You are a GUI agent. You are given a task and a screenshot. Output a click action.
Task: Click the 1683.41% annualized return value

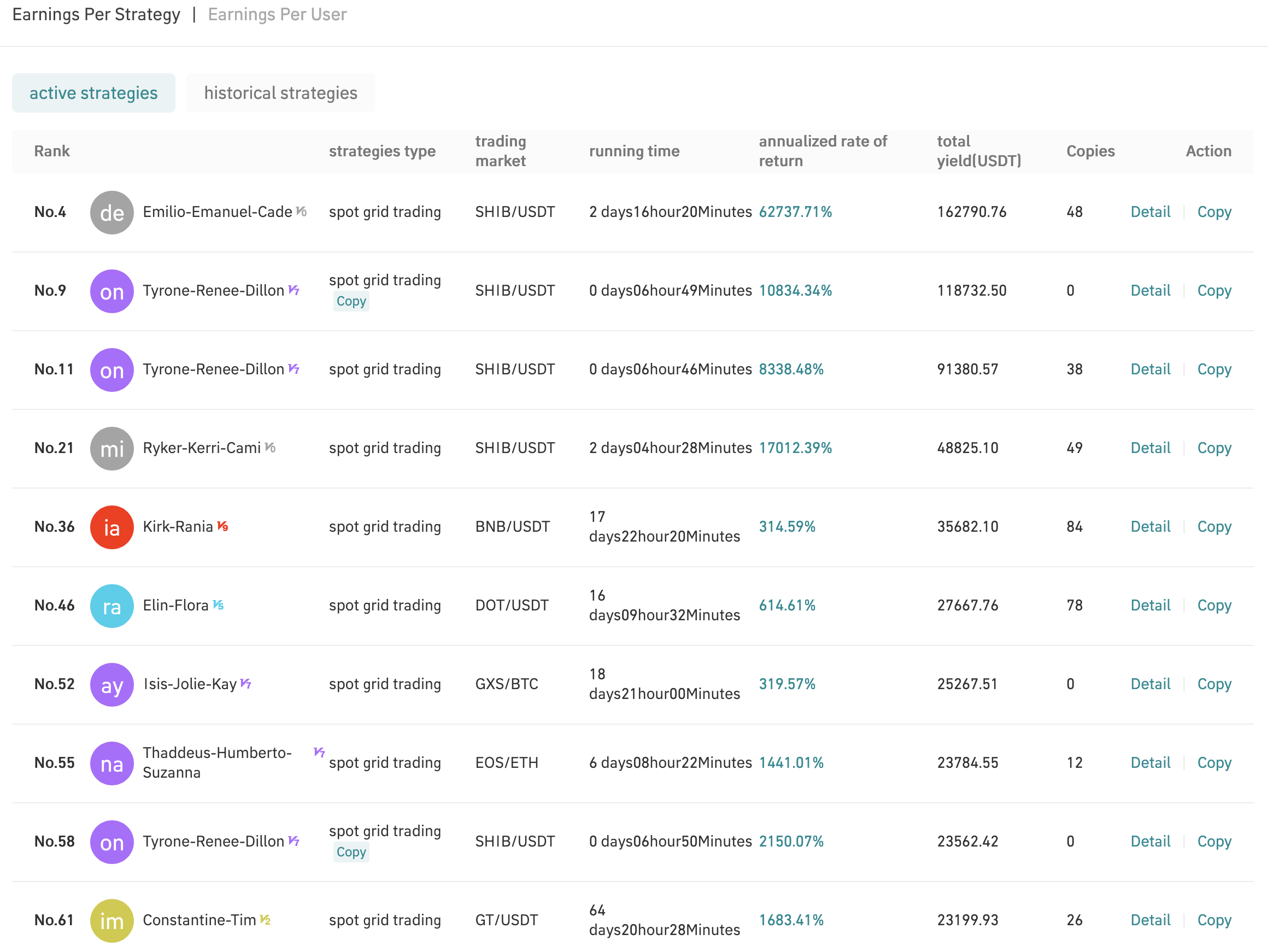point(791,920)
